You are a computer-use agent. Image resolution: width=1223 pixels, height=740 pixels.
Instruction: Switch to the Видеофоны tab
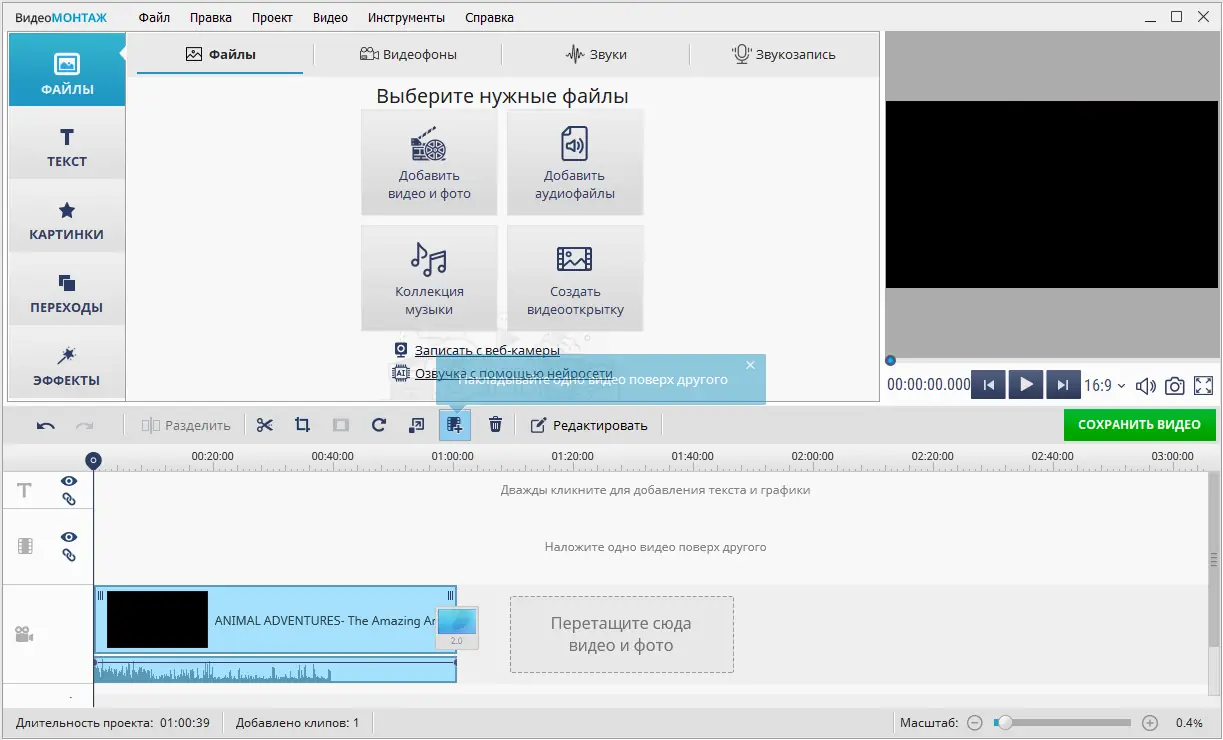coord(408,54)
